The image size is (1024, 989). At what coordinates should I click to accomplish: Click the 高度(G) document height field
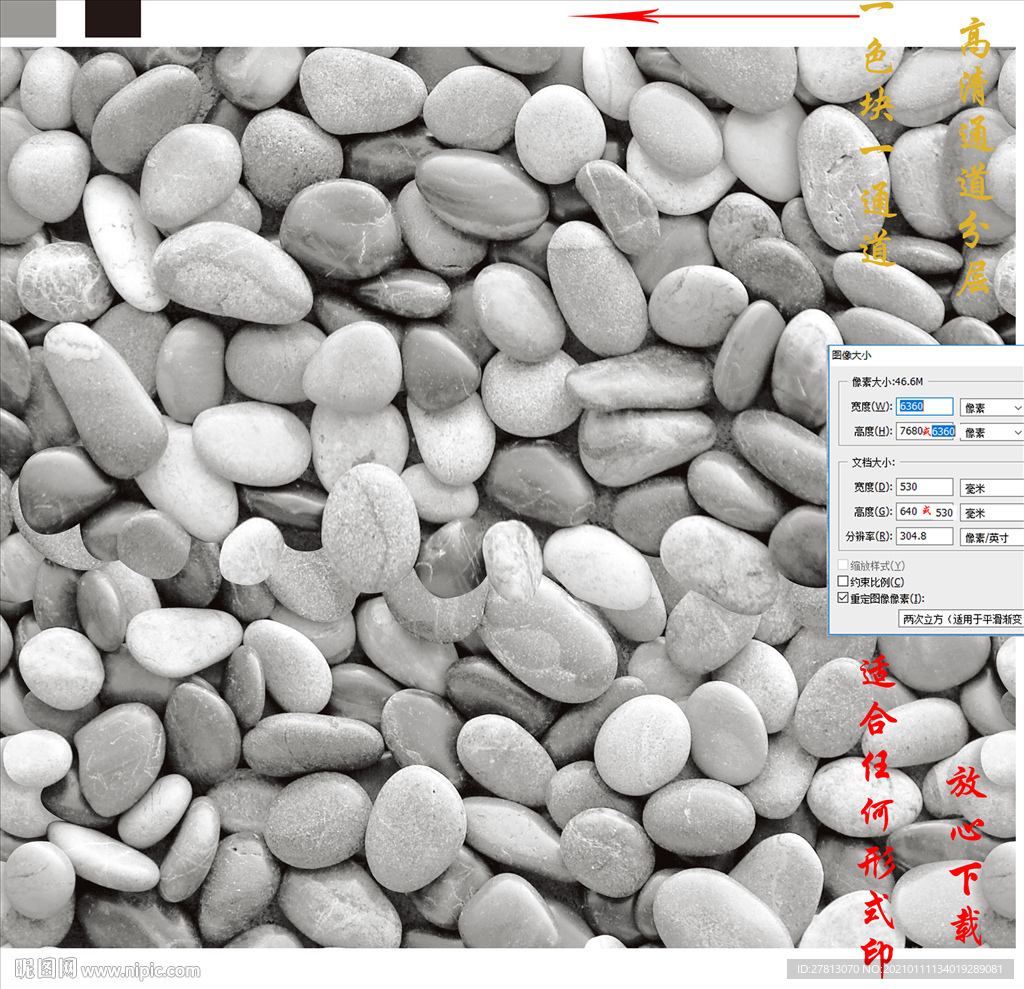point(925,511)
